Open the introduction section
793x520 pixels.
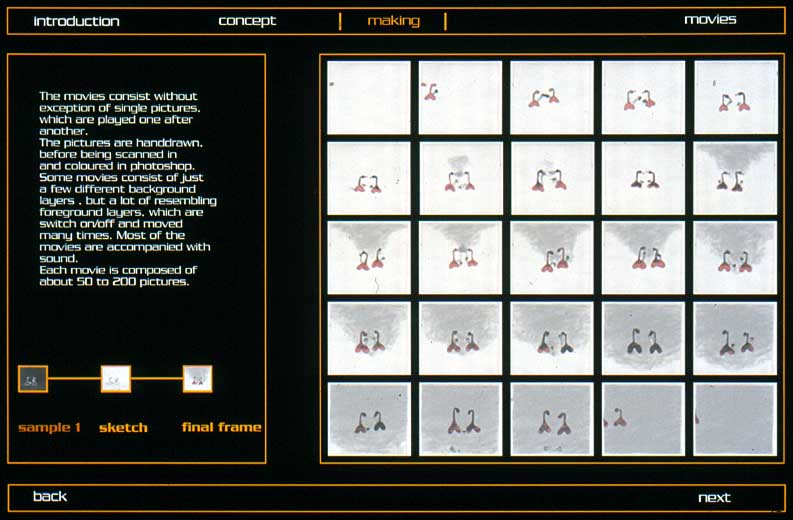click(x=76, y=21)
